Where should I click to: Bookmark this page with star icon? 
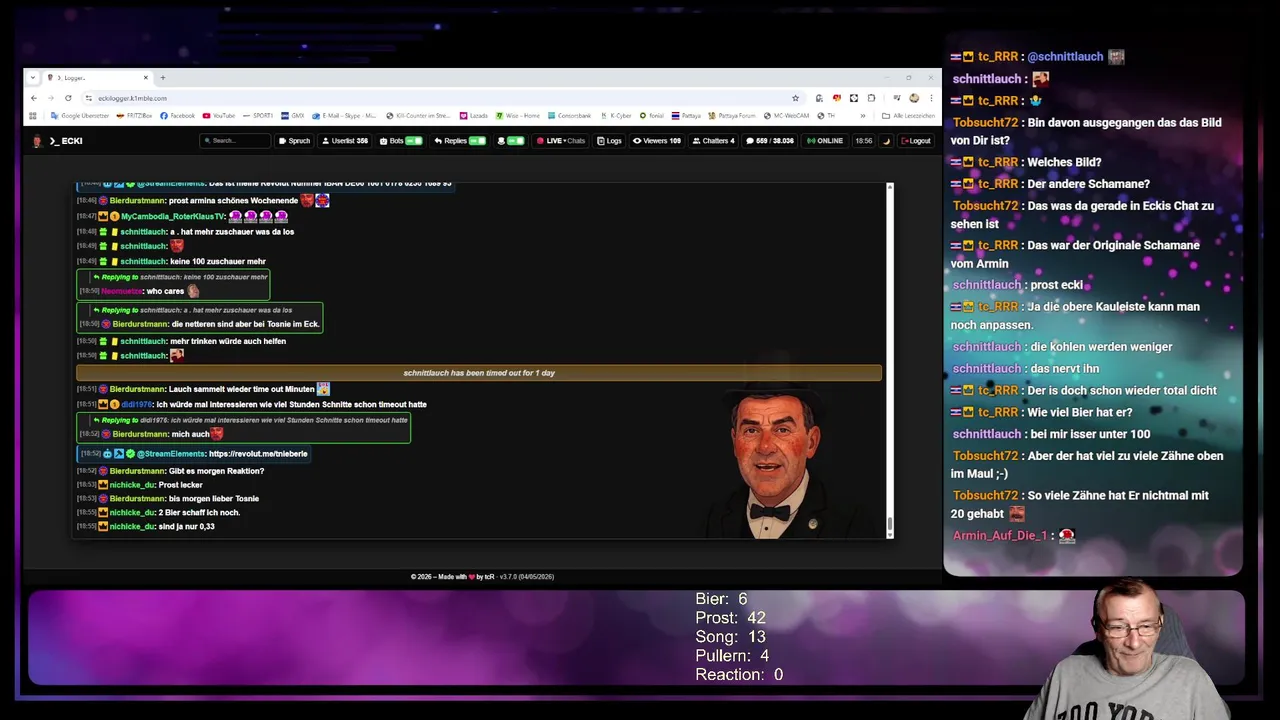795,98
